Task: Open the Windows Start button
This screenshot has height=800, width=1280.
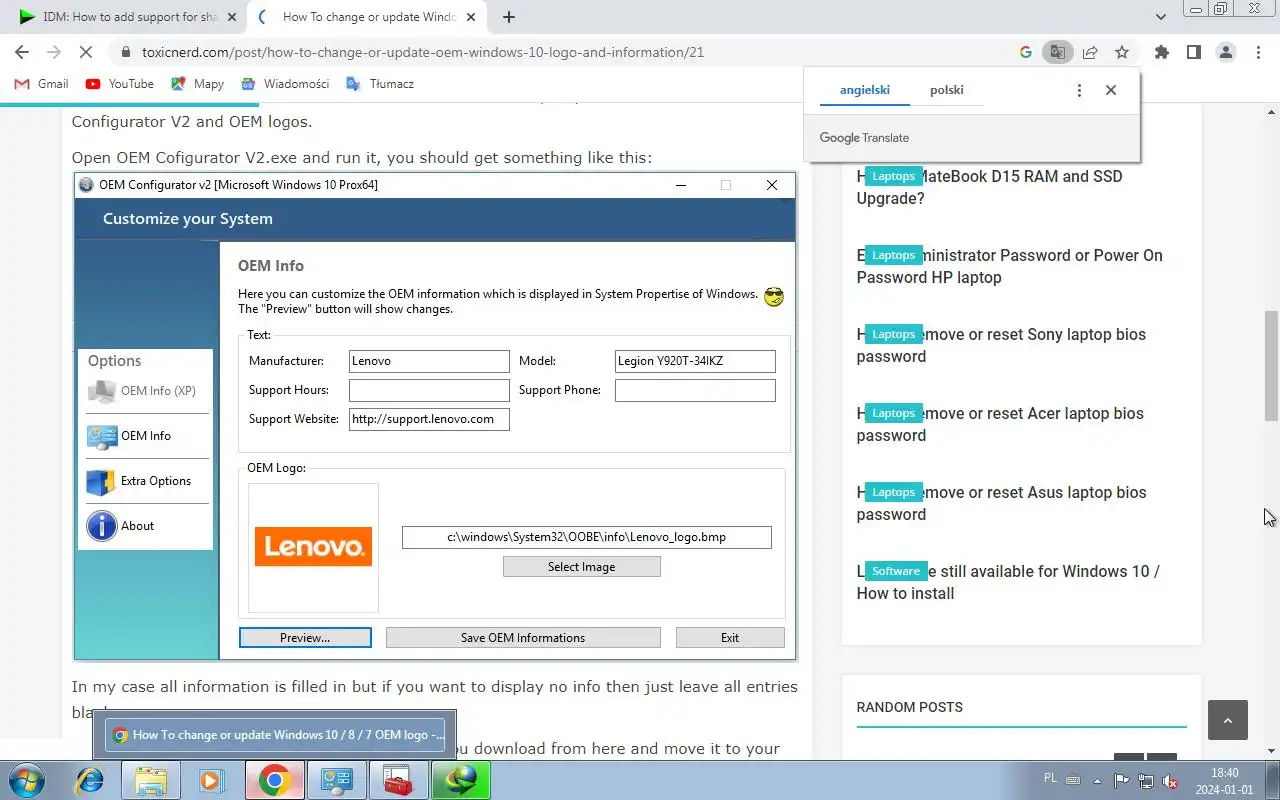Action: tap(26, 780)
